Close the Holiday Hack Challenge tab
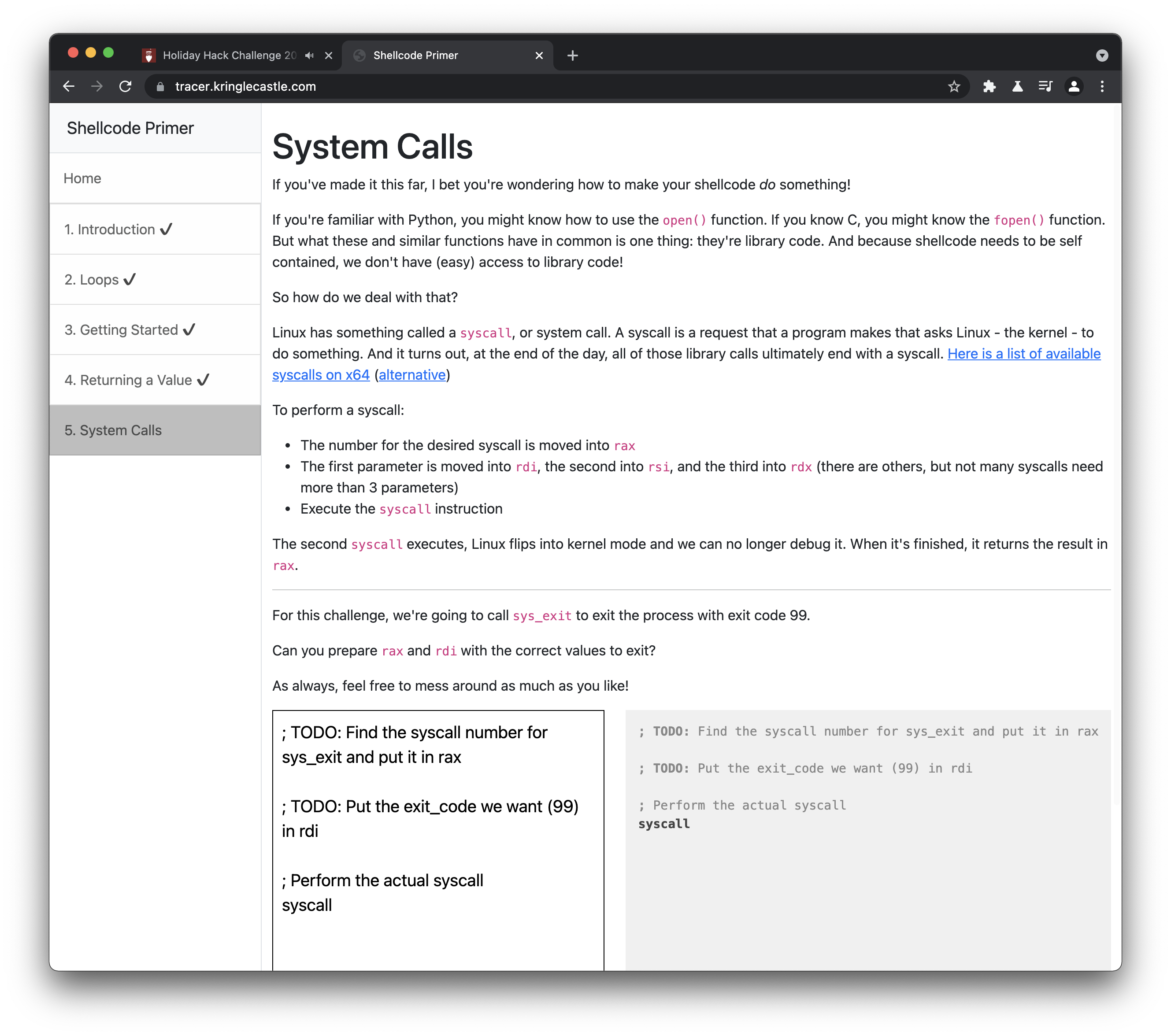Image resolution: width=1171 pixels, height=1036 pixels. click(x=329, y=55)
